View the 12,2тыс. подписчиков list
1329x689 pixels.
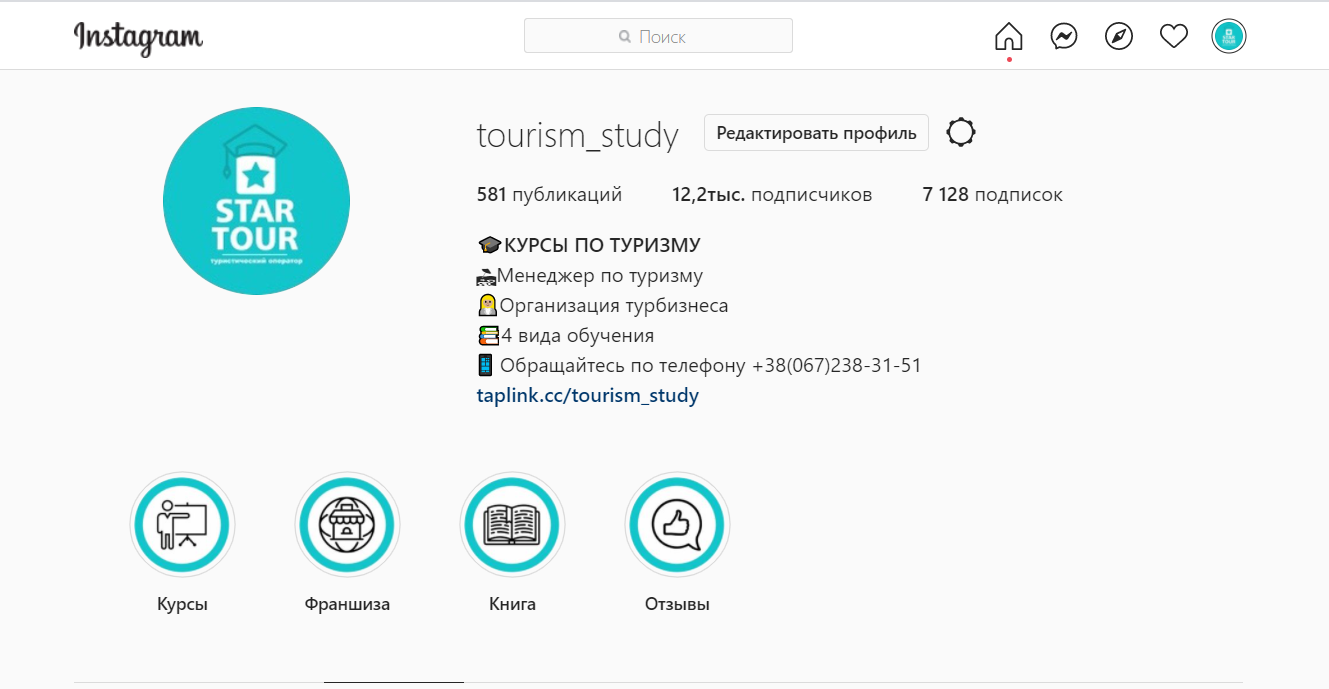772,195
